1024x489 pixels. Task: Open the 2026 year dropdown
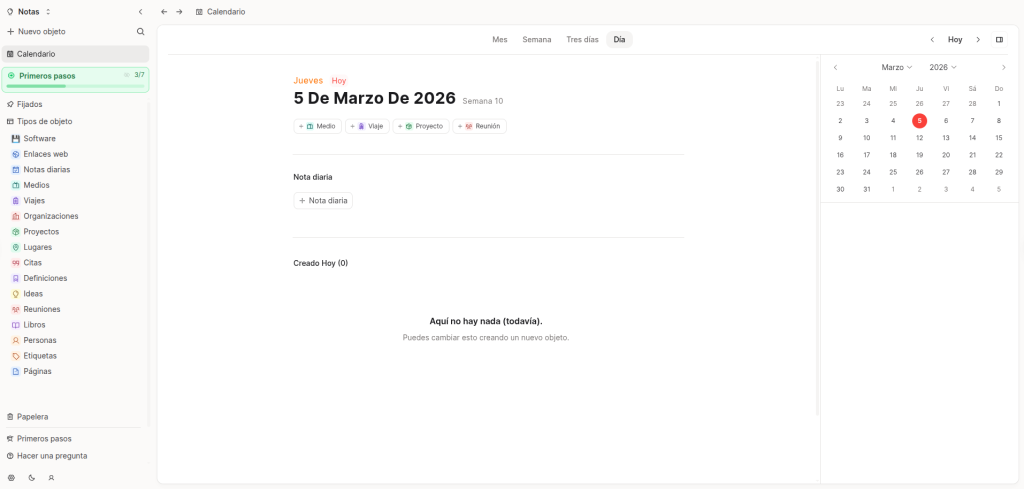point(942,67)
